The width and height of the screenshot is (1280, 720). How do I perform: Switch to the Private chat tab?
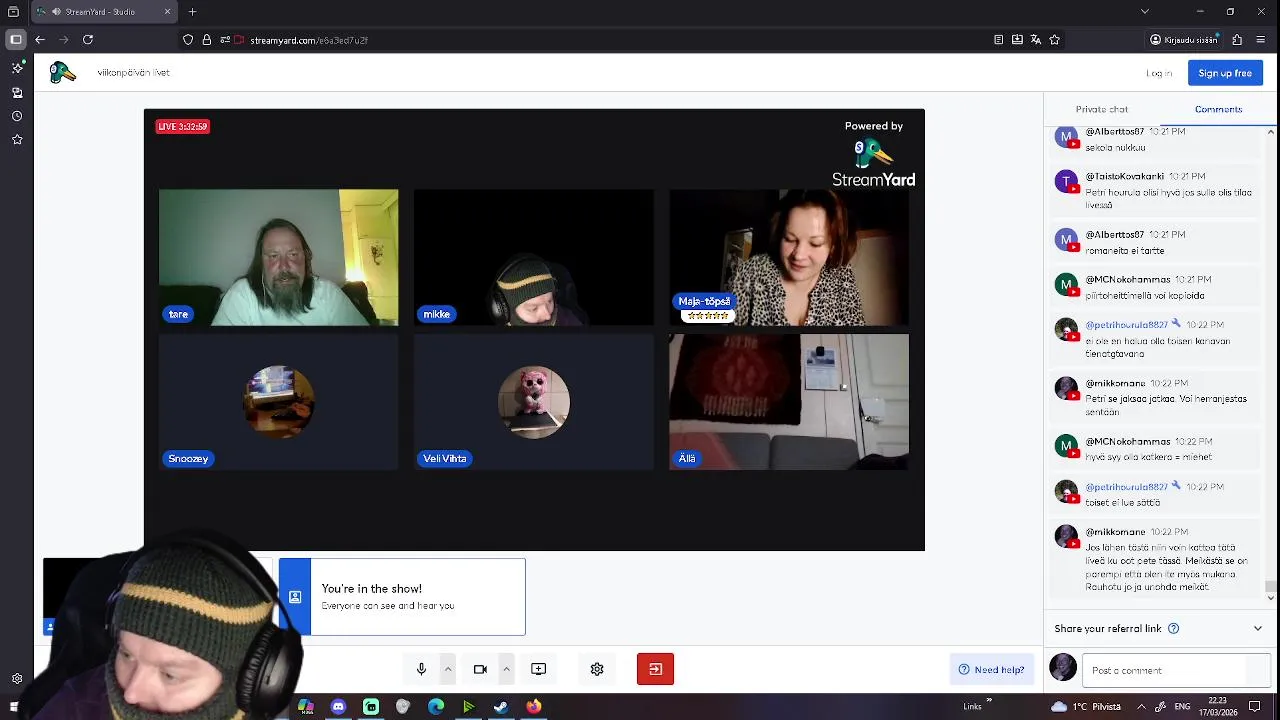(x=1101, y=109)
